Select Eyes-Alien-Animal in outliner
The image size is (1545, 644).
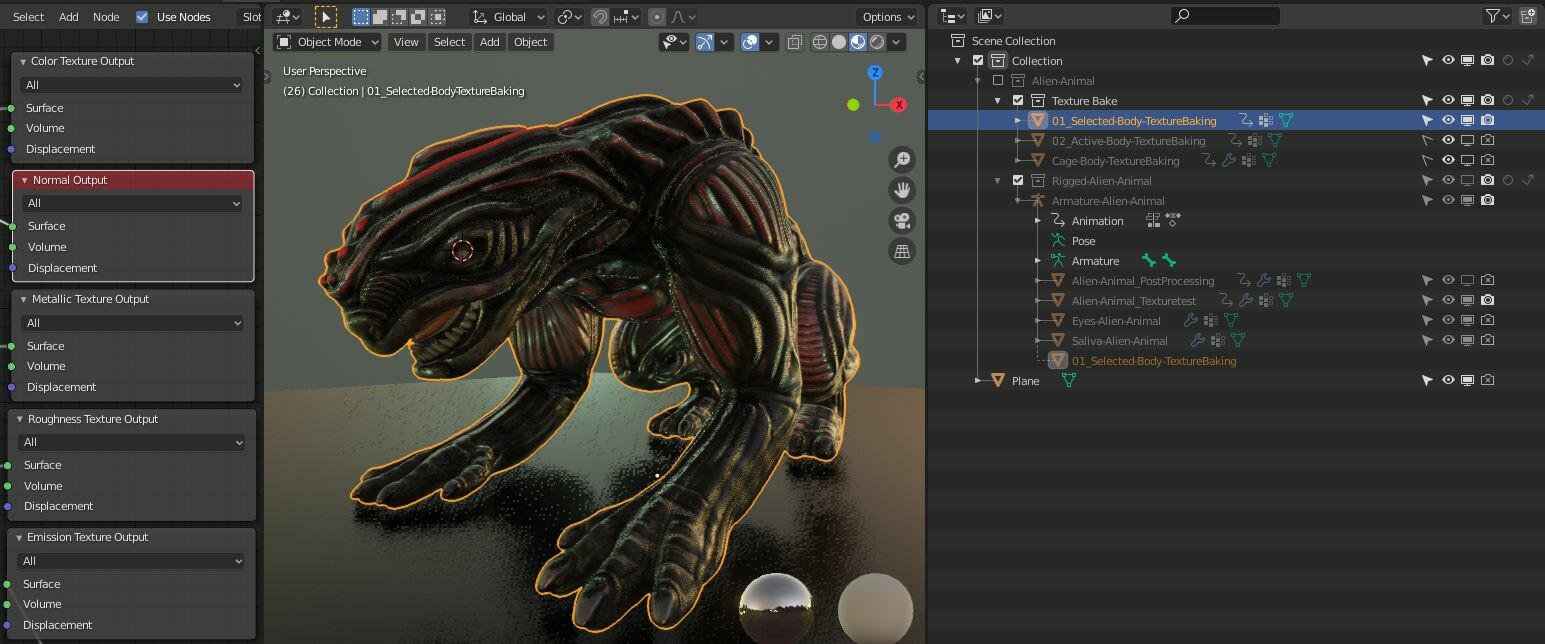coord(1116,321)
